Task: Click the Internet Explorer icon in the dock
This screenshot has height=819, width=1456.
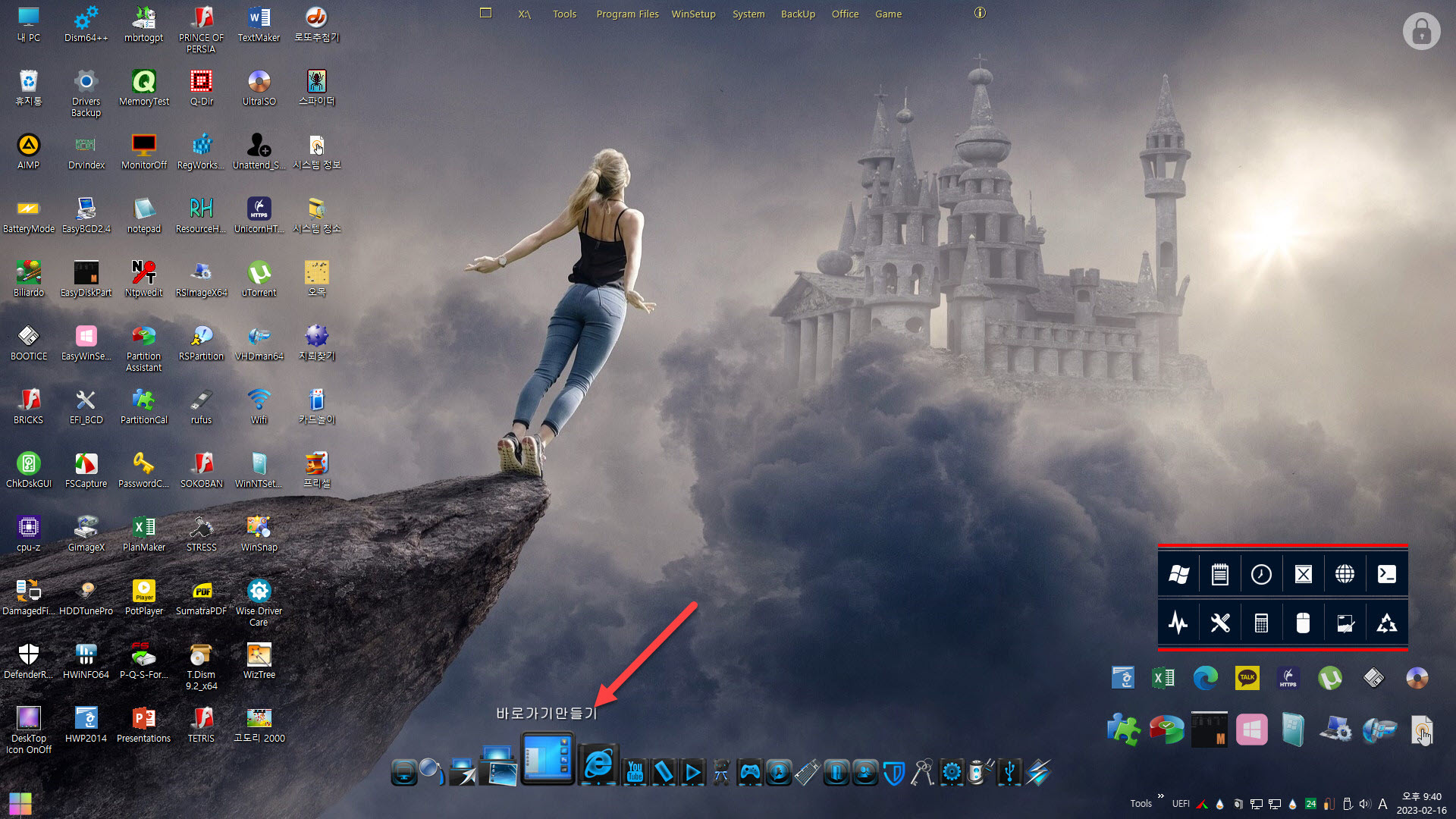Action: 598,765
